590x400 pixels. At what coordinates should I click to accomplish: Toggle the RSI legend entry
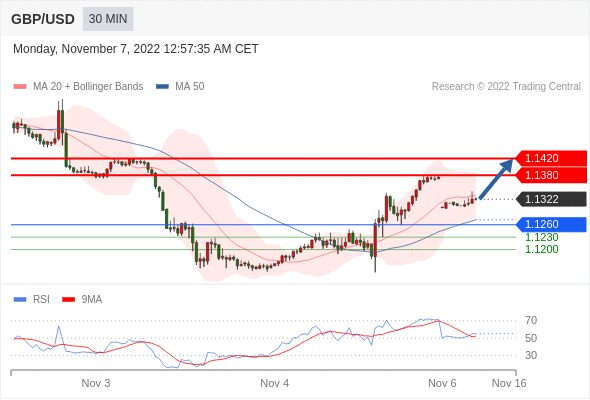[32, 300]
